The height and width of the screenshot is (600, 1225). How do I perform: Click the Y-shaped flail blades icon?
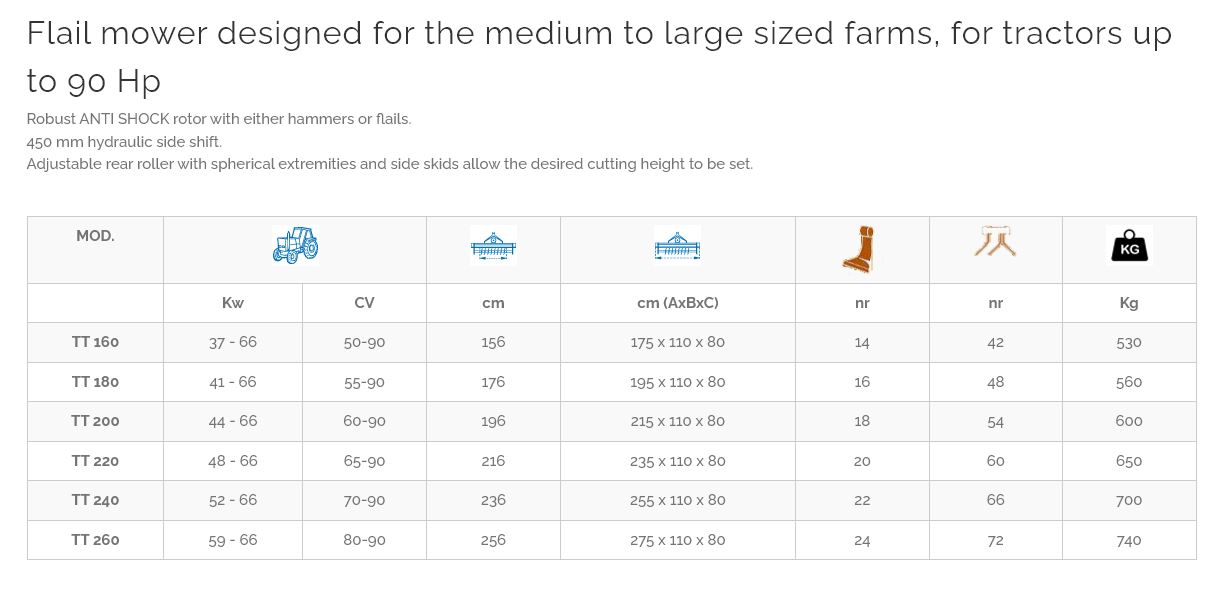[995, 242]
